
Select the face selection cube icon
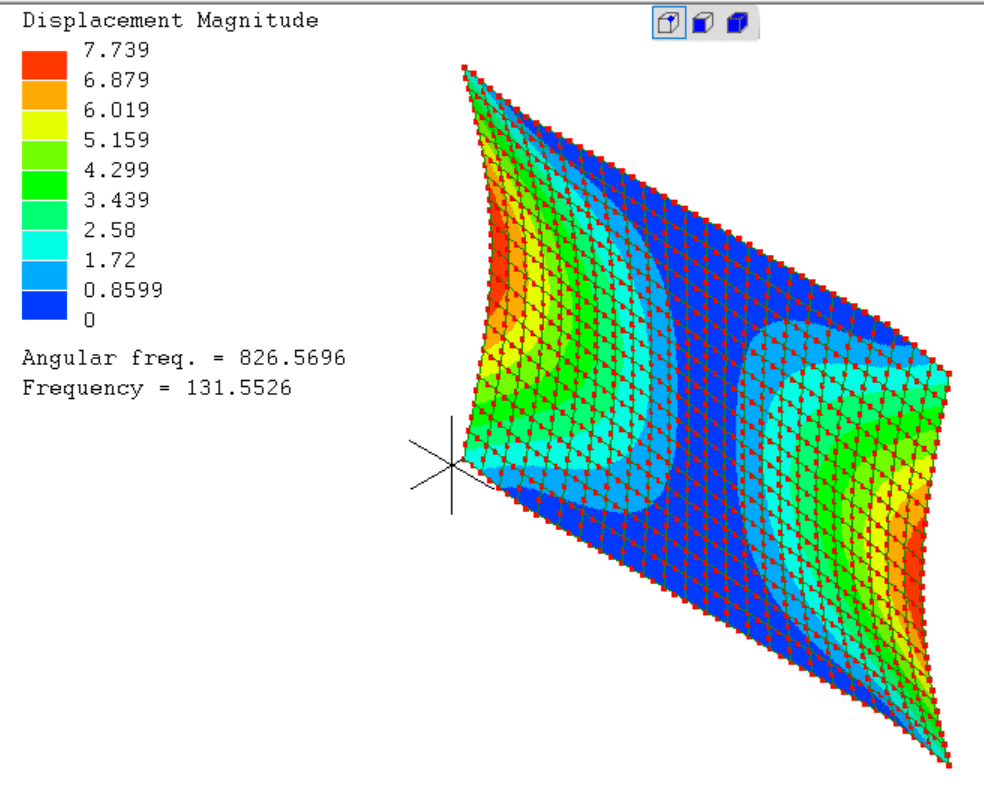click(703, 23)
